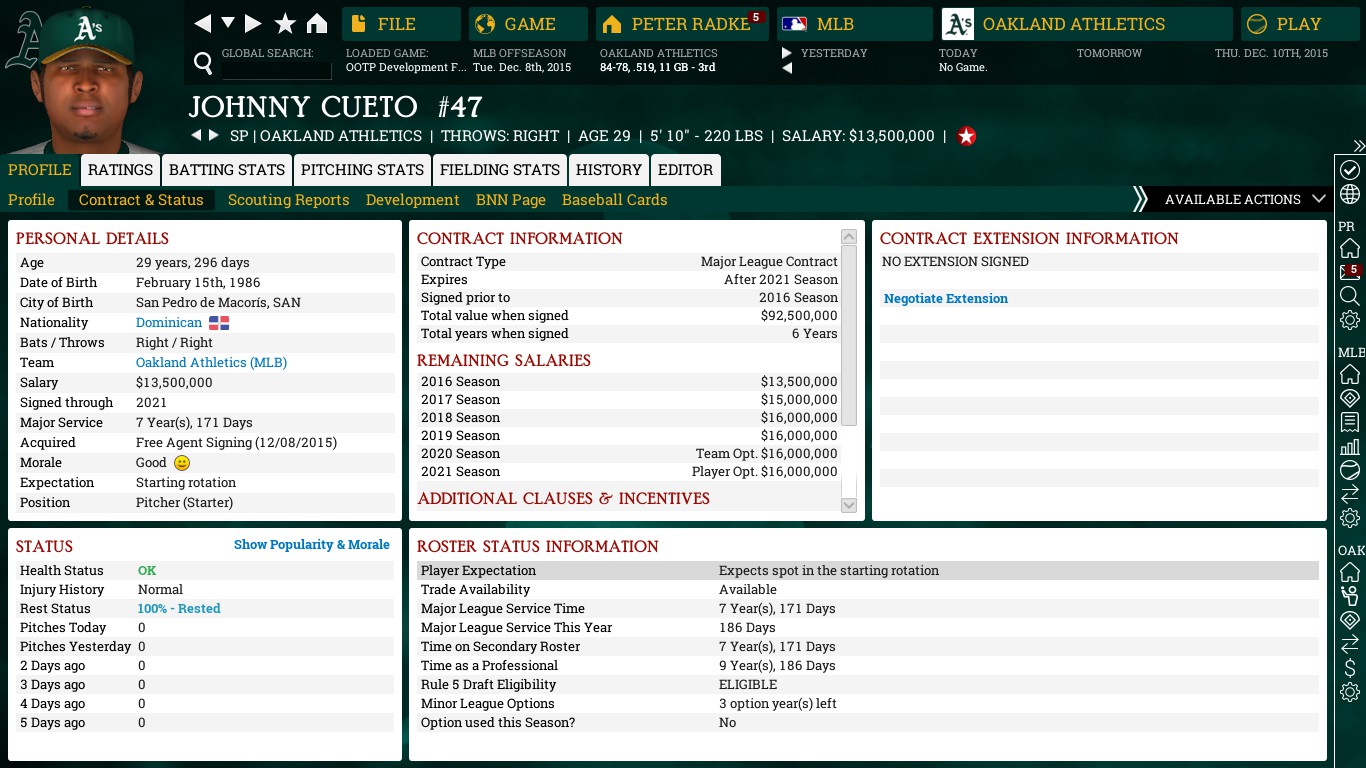Click the MLB news document icon in the sidebar
This screenshot has height=768, width=1366.
point(1349,422)
